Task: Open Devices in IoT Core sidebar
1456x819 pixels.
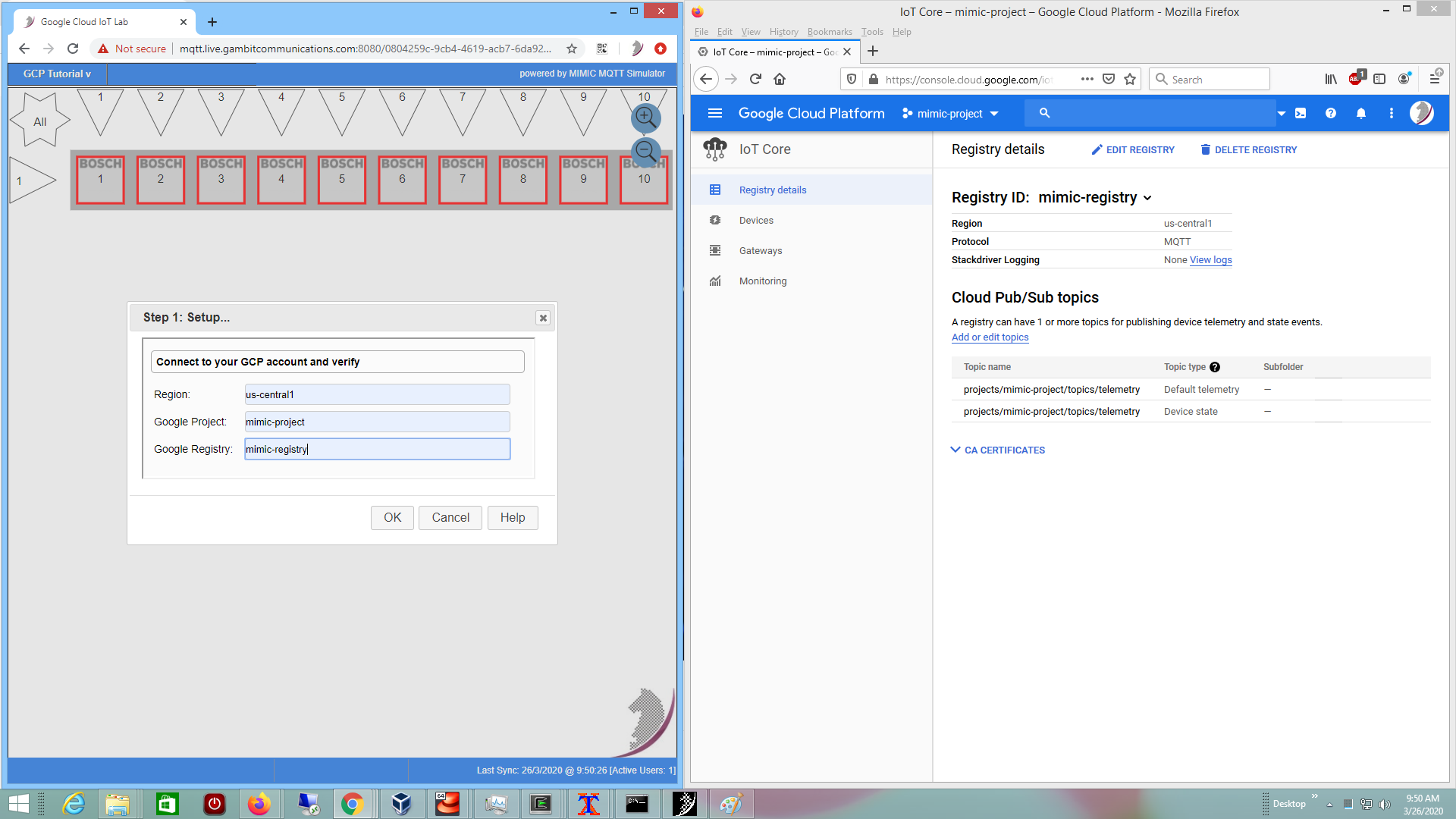Action: click(x=811, y=220)
